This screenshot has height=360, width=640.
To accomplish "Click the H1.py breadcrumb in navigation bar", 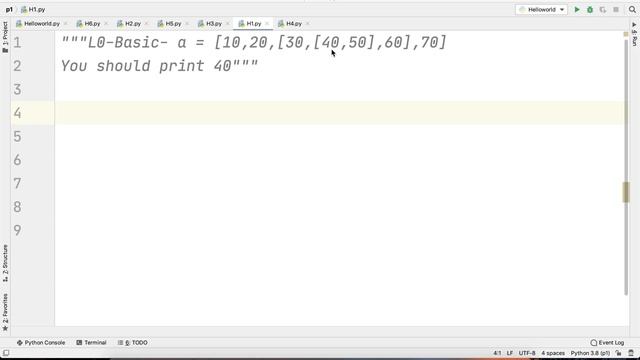I will click(33, 9).
